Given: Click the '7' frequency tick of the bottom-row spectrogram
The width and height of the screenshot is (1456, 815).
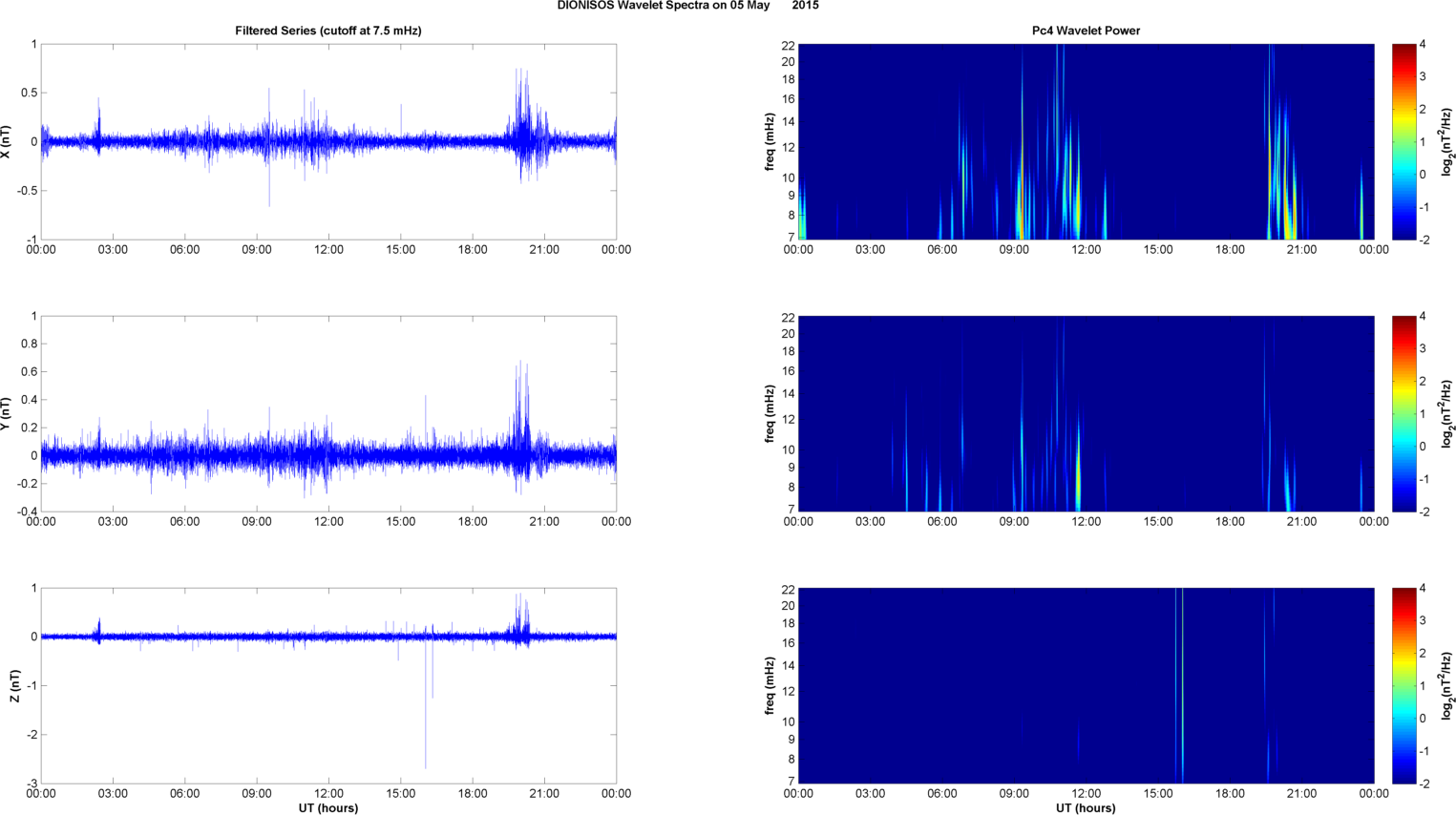Looking at the screenshot, I should [x=791, y=781].
